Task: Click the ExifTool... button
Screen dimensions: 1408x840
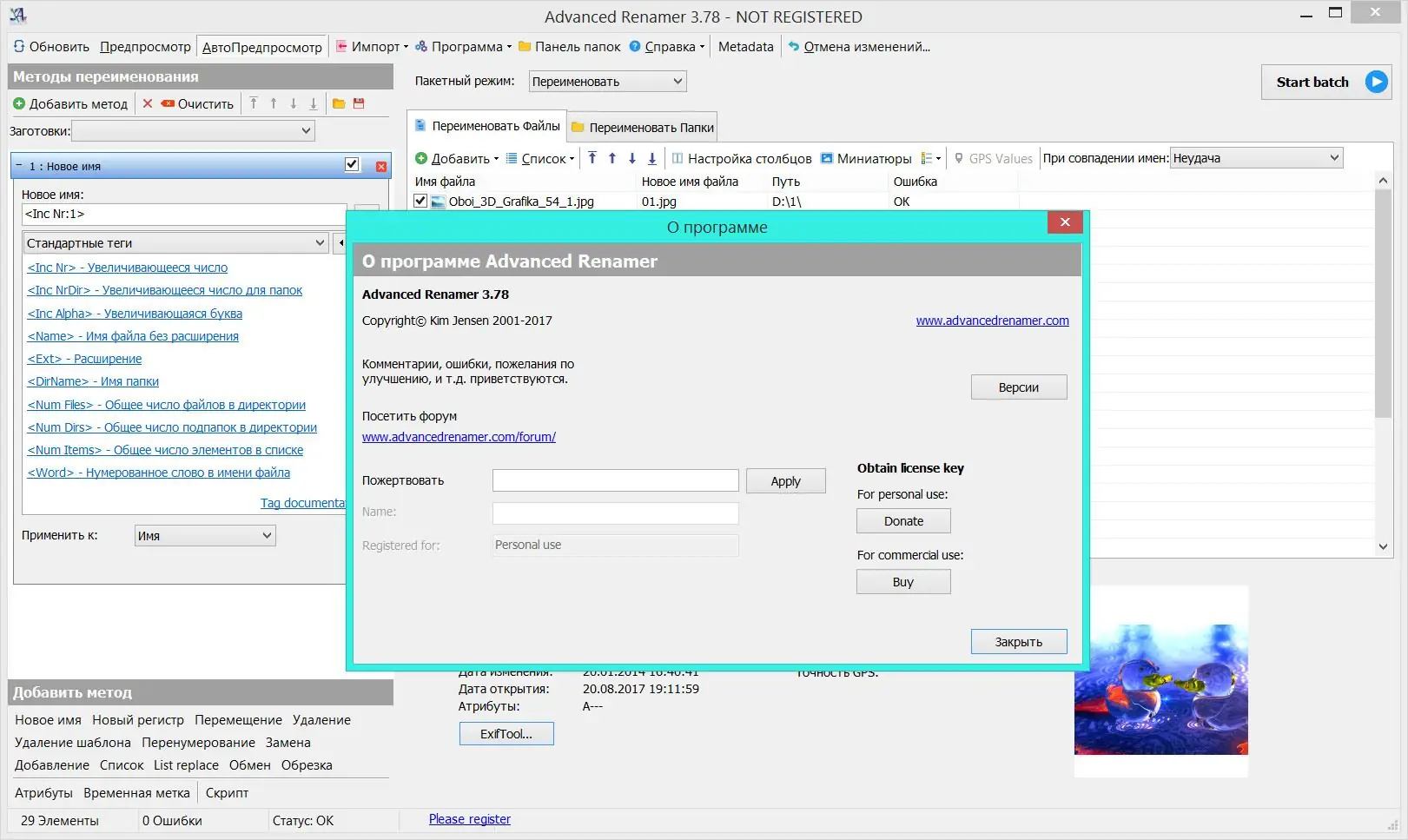Action: (506, 734)
